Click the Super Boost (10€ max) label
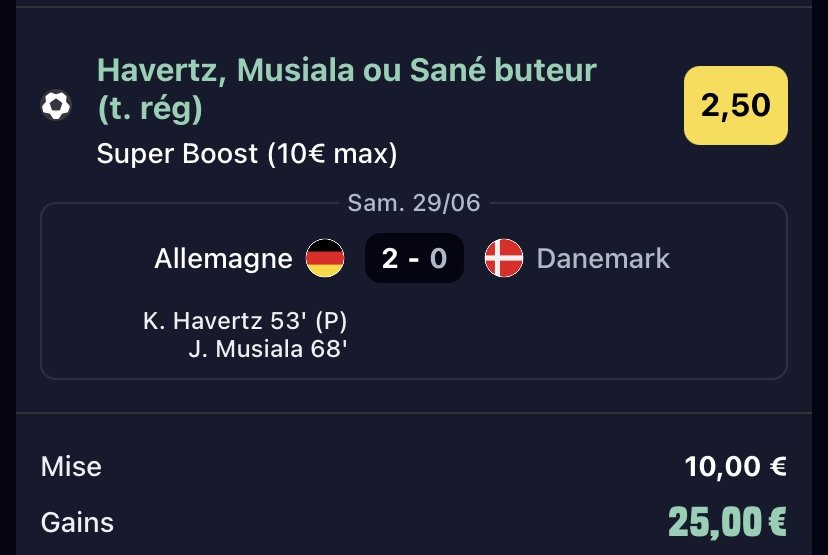 click(247, 154)
